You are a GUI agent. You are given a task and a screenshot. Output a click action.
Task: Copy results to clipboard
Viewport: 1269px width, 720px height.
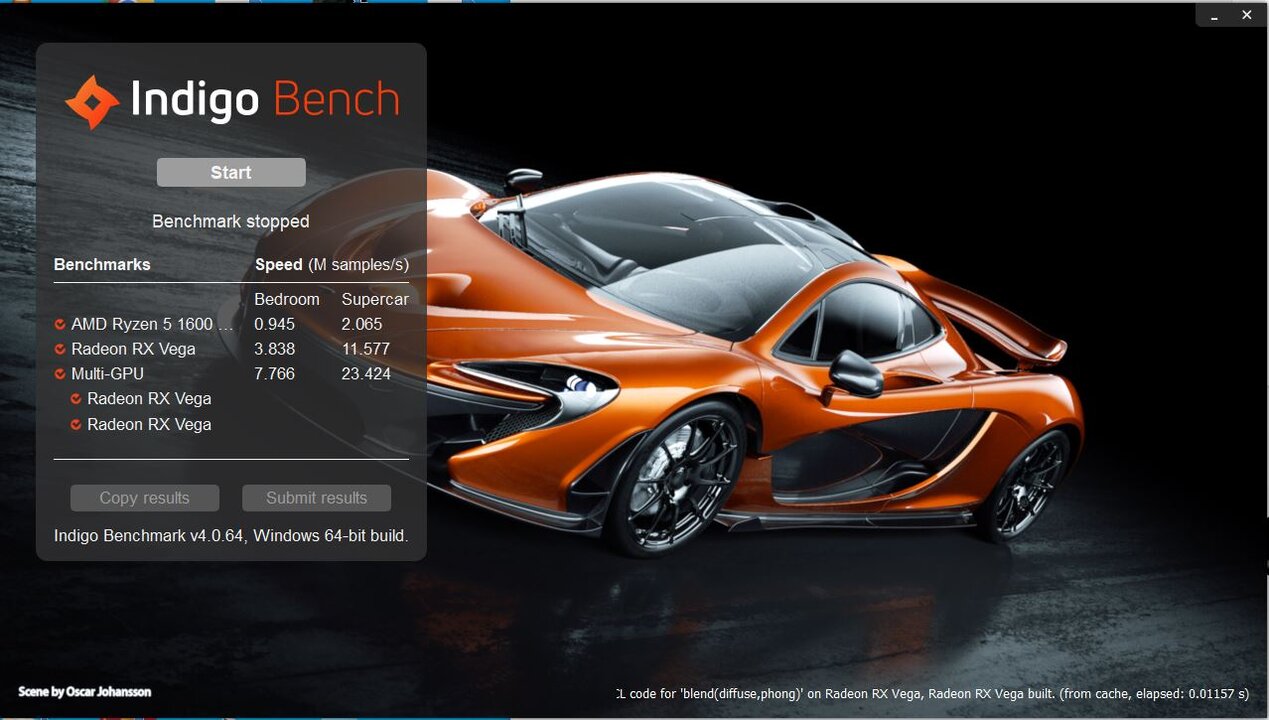point(144,498)
